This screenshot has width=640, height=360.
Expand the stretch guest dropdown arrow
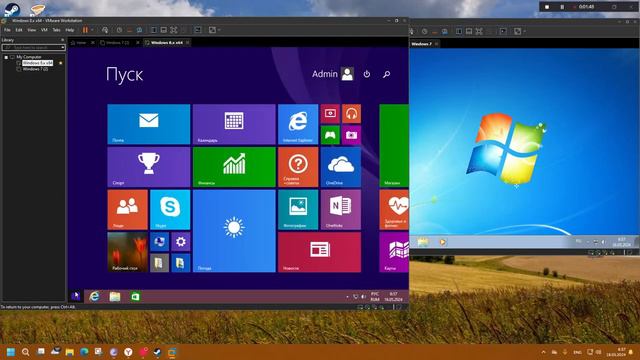click(219, 30)
